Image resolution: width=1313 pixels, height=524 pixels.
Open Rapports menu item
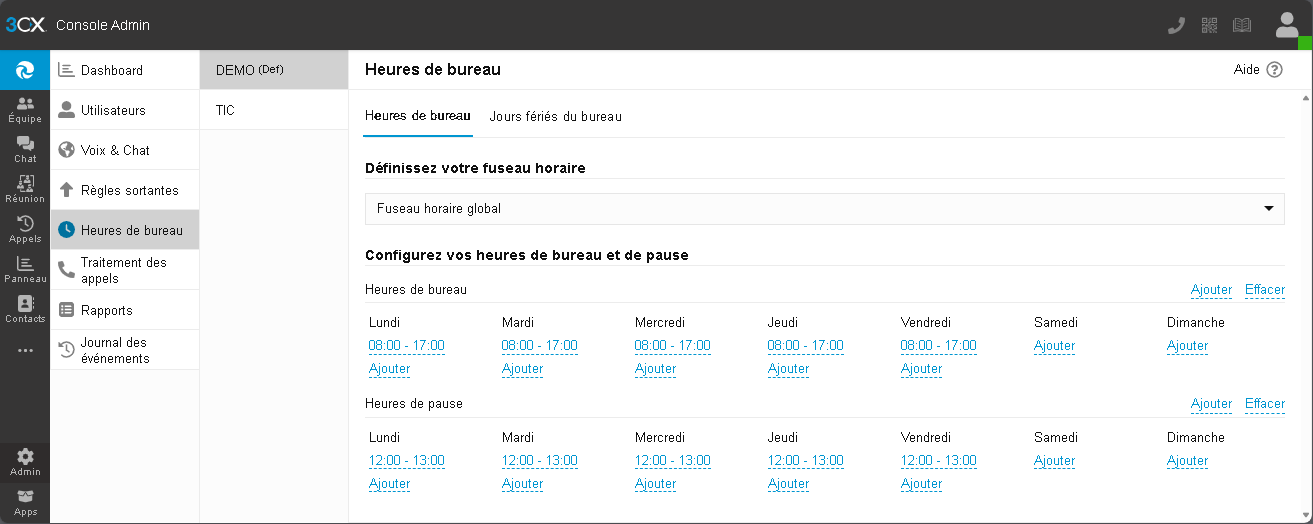tap(125, 310)
